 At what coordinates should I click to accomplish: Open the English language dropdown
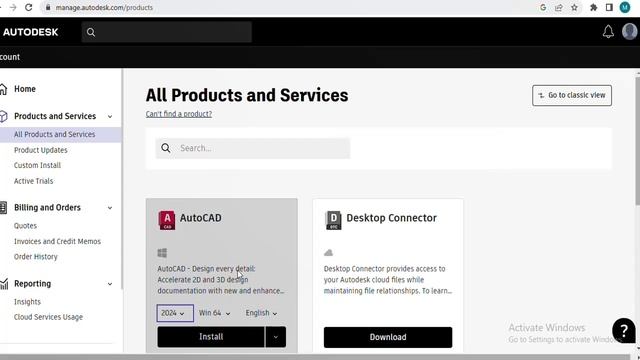[x=261, y=313]
